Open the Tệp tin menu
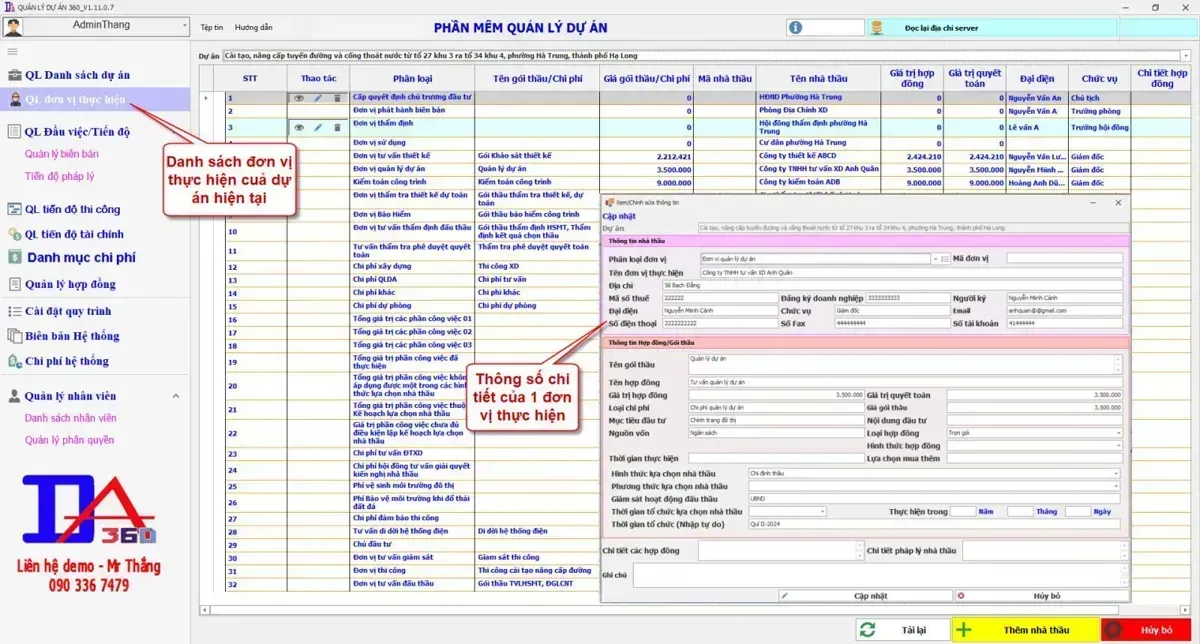1200x644 pixels. [211, 28]
